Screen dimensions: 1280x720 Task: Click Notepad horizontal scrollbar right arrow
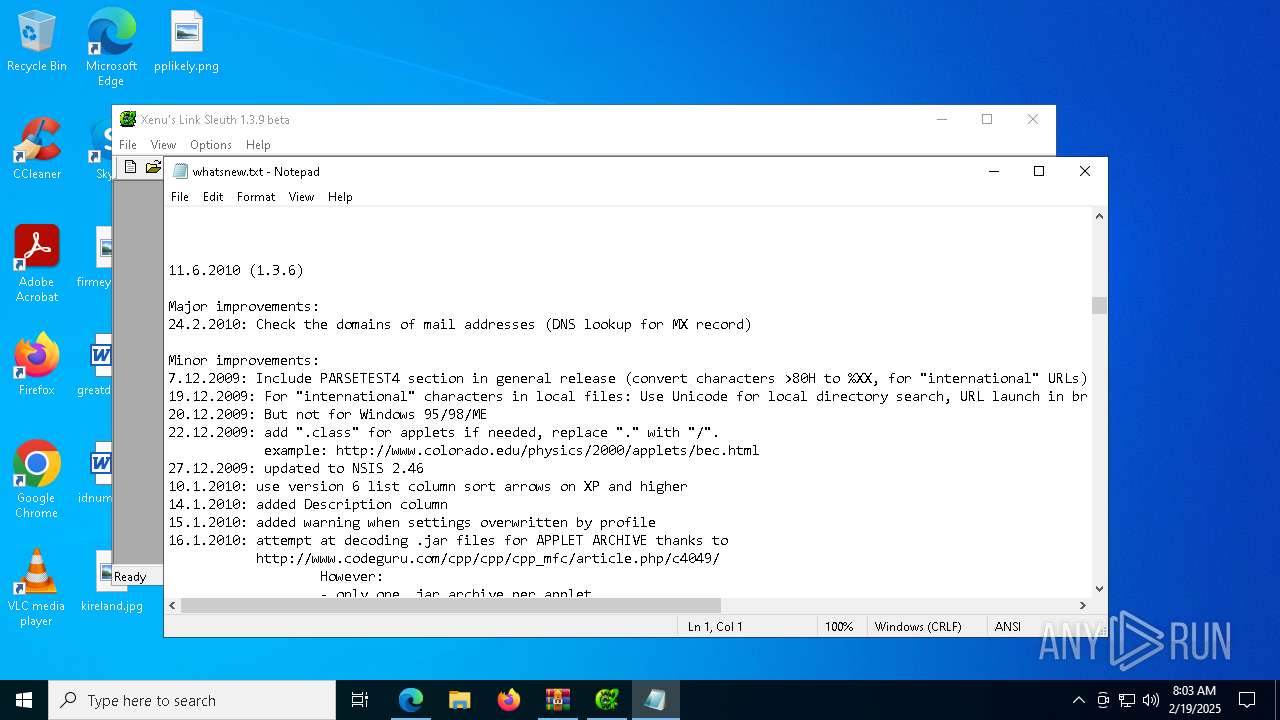(x=1082, y=605)
